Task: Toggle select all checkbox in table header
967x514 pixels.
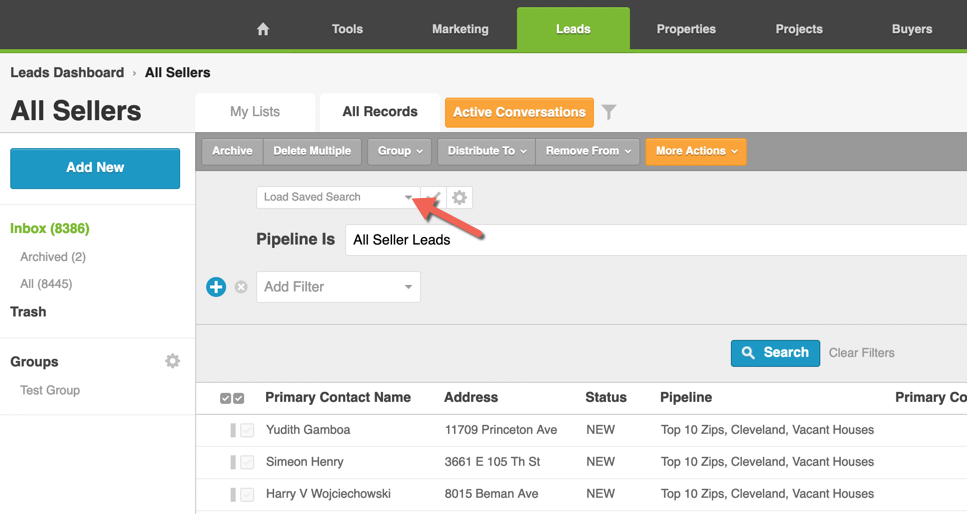Action: tap(232, 398)
